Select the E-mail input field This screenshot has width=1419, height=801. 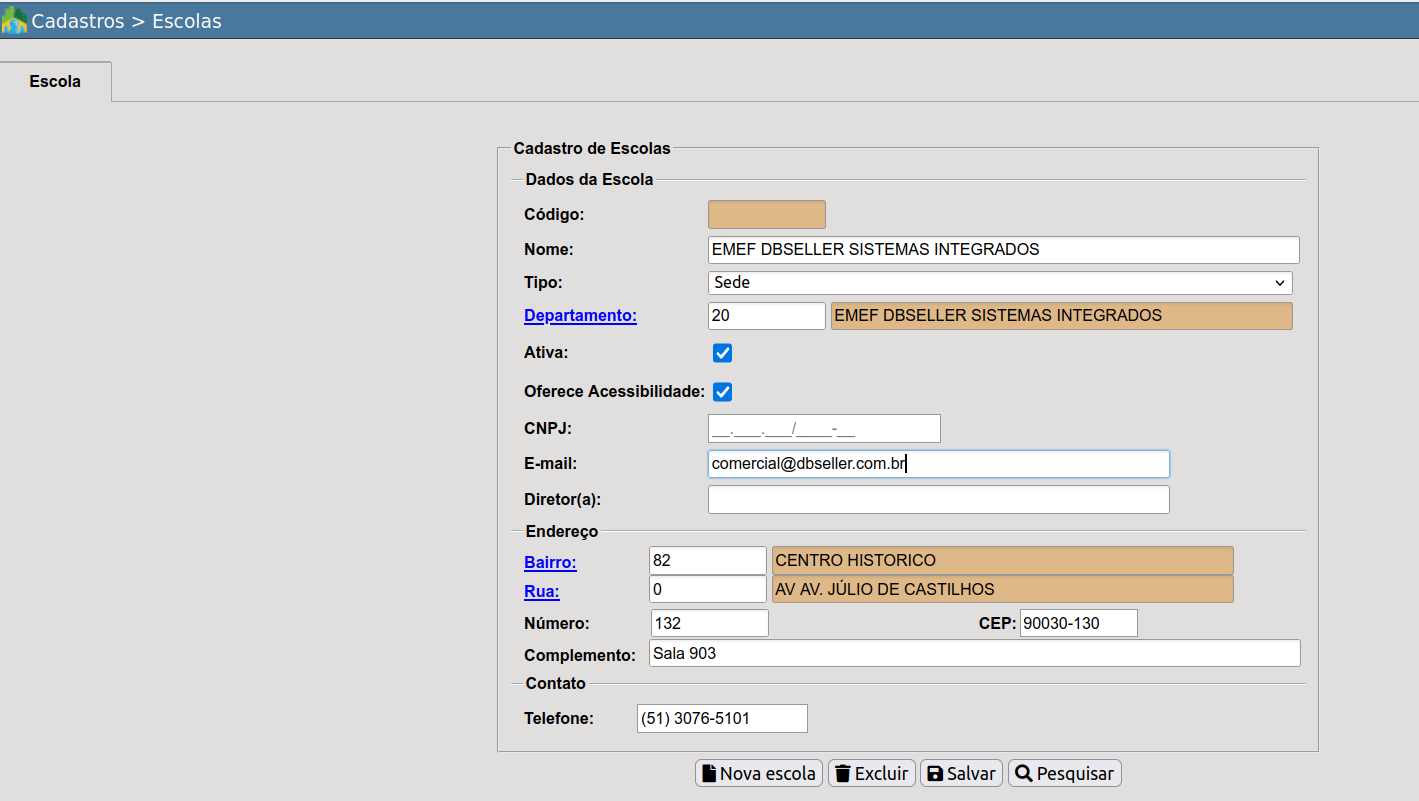pos(938,464)
